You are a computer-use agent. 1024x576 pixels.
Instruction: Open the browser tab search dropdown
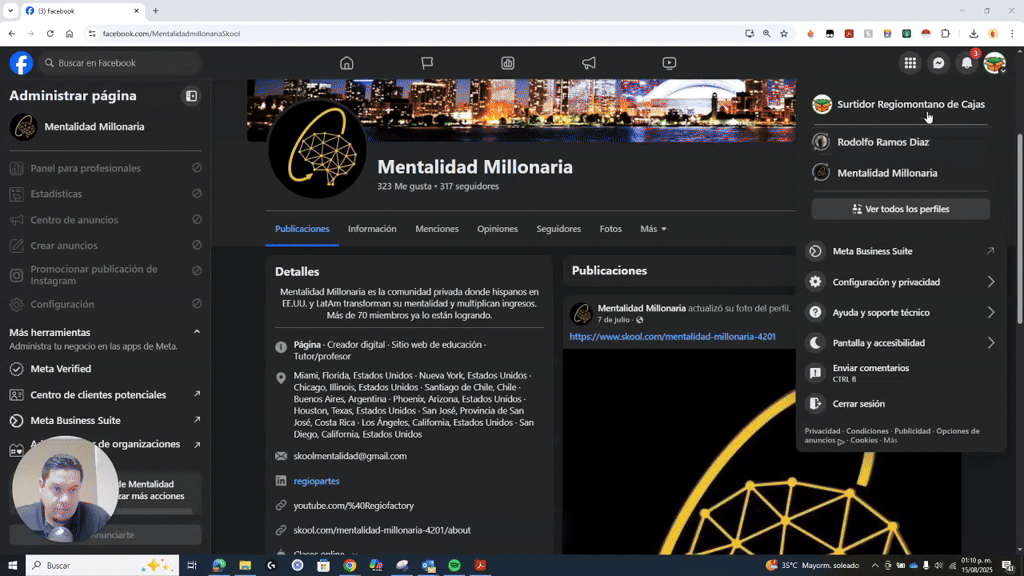click(x=10, y=10)
